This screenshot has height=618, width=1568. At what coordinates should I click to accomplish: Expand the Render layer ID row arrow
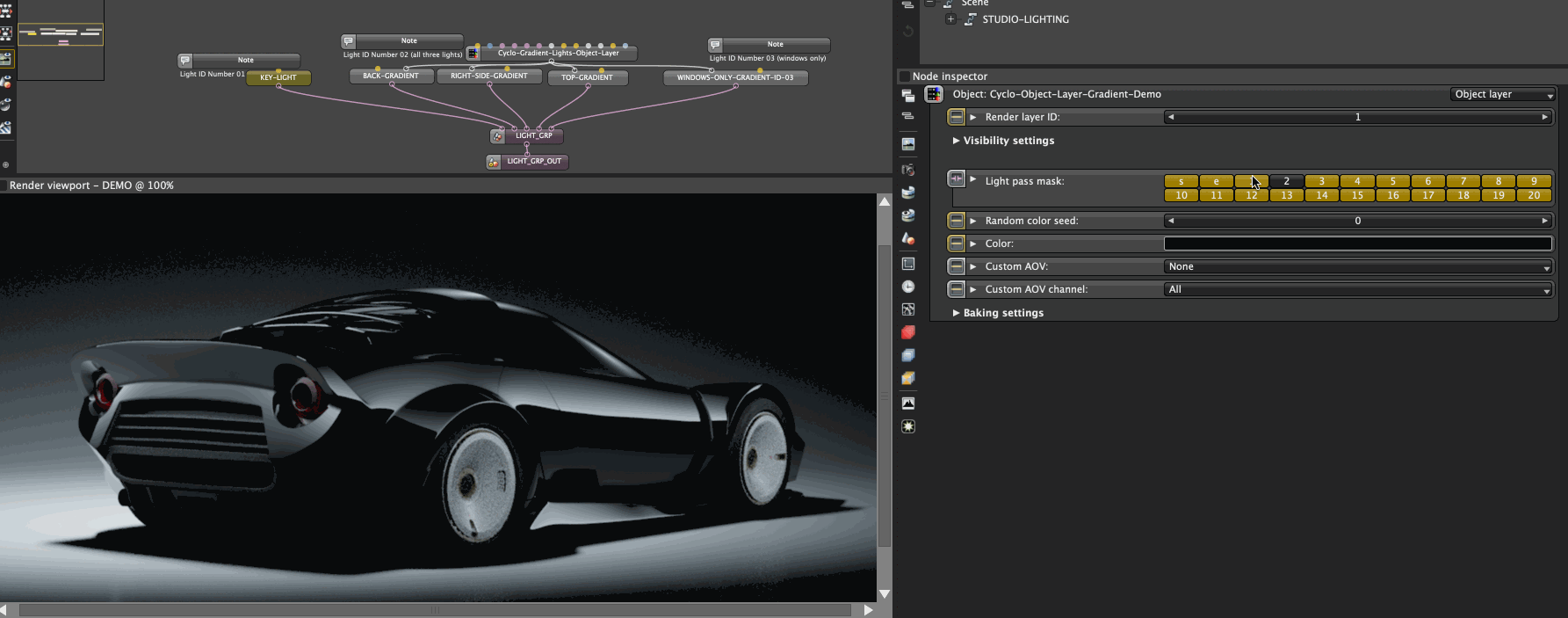tap(973, 117)
